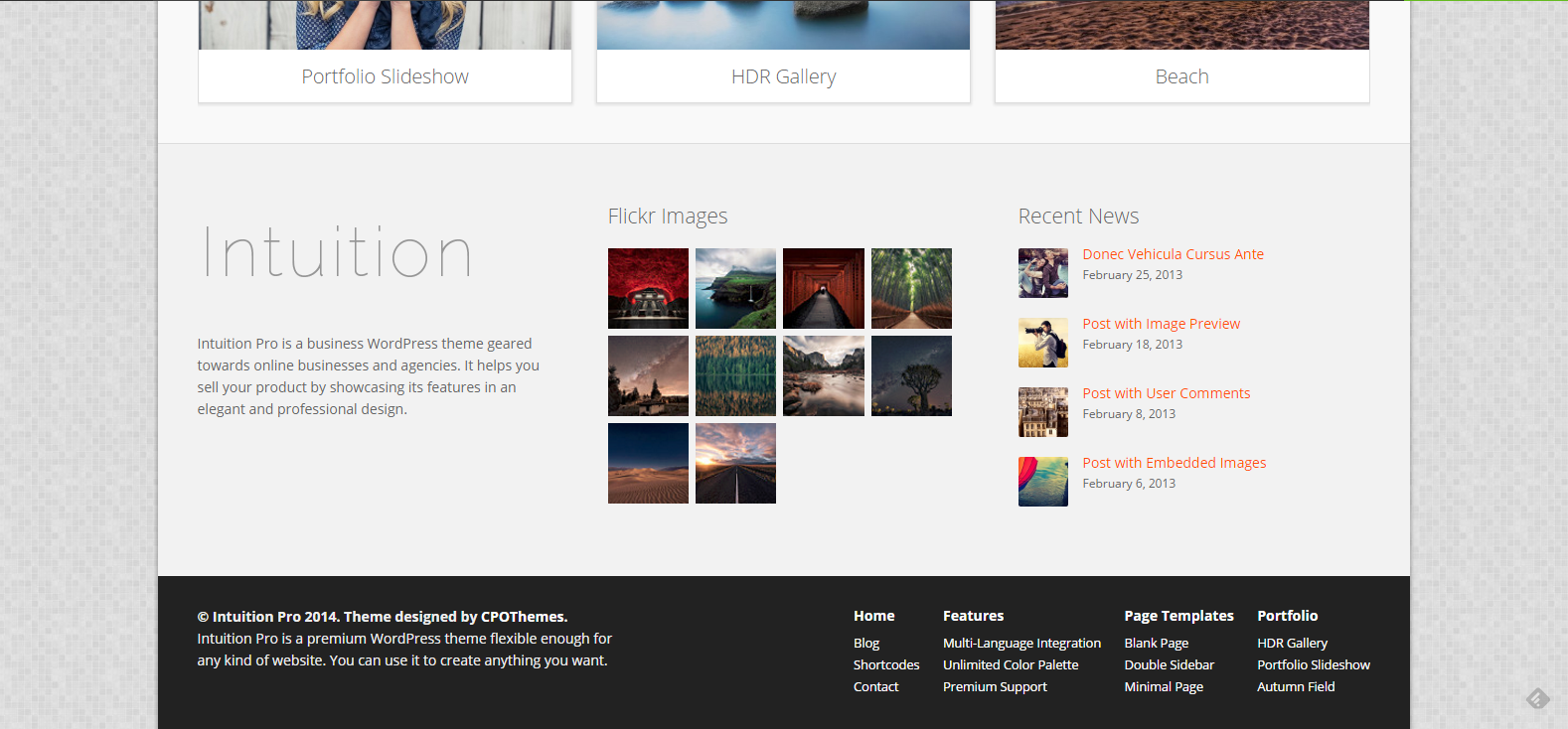Open the Beach portfolio card title
This screenshot has height=729, width=1568.
[x=1181, y=76]
